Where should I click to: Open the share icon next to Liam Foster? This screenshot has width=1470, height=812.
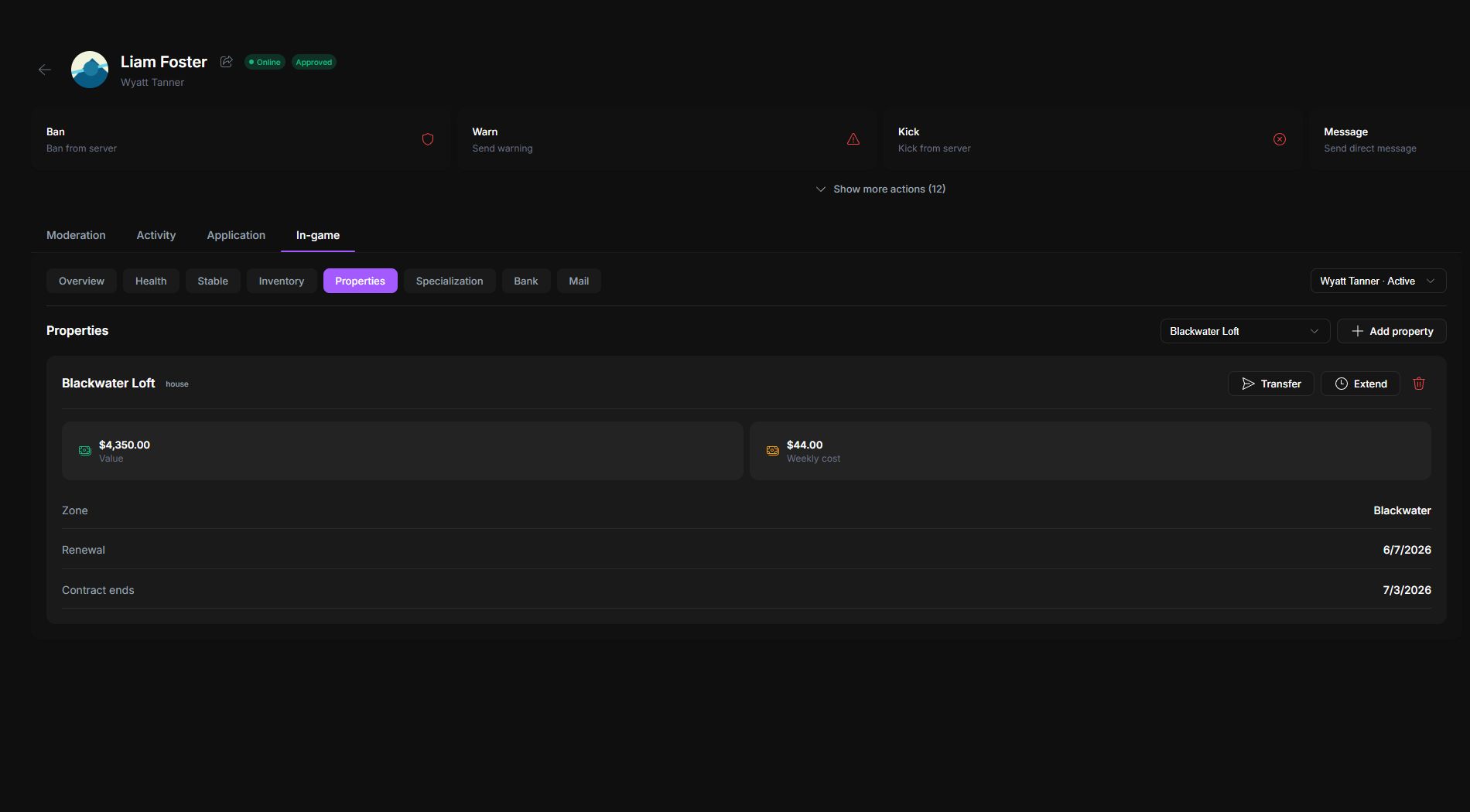pos(226,62)
